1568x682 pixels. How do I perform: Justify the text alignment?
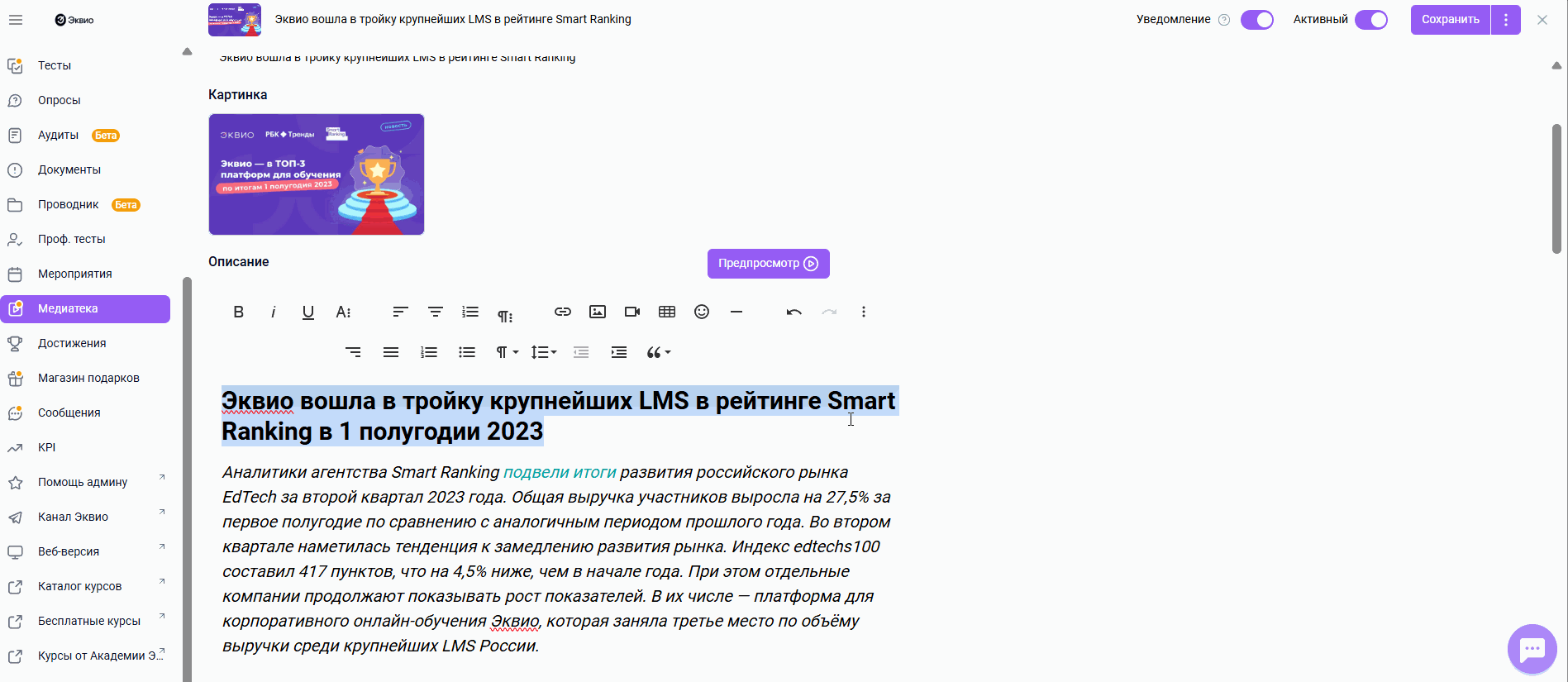click(x=391, y=352)
